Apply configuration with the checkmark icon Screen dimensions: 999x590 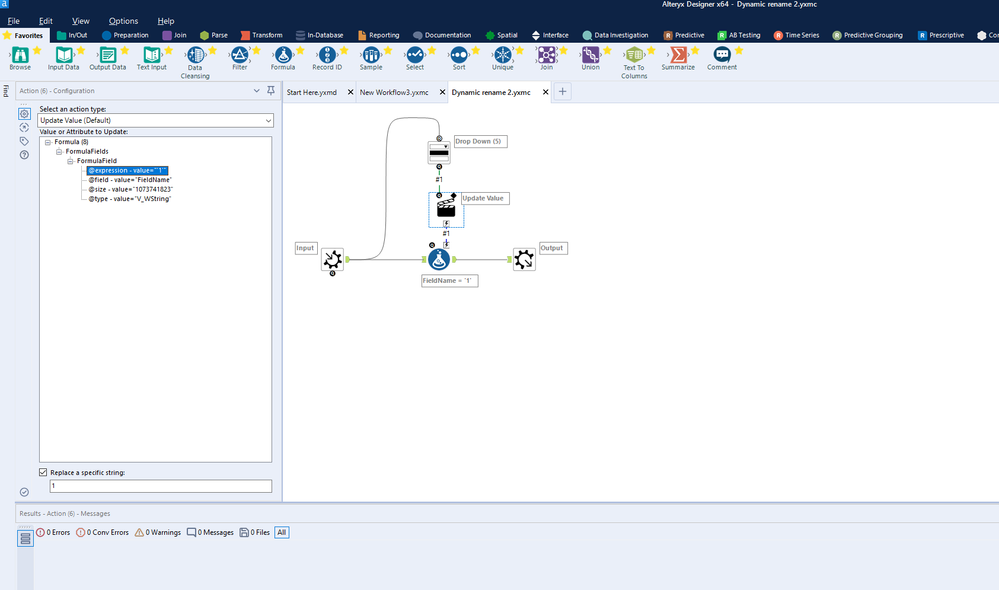point(24,492)
